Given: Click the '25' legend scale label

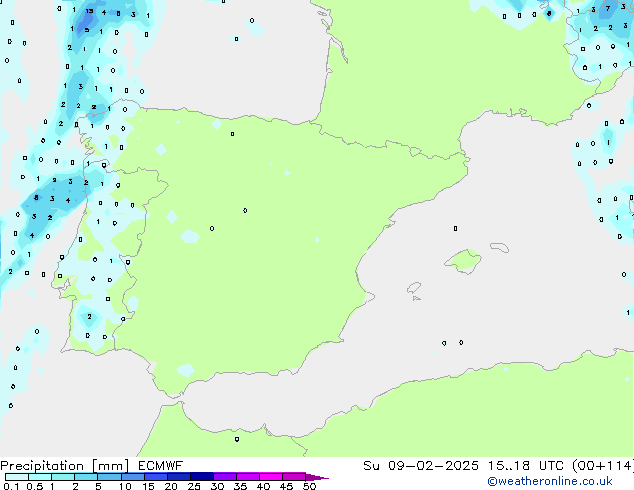Looking at the screenshot, I should [x=194, y=486].
